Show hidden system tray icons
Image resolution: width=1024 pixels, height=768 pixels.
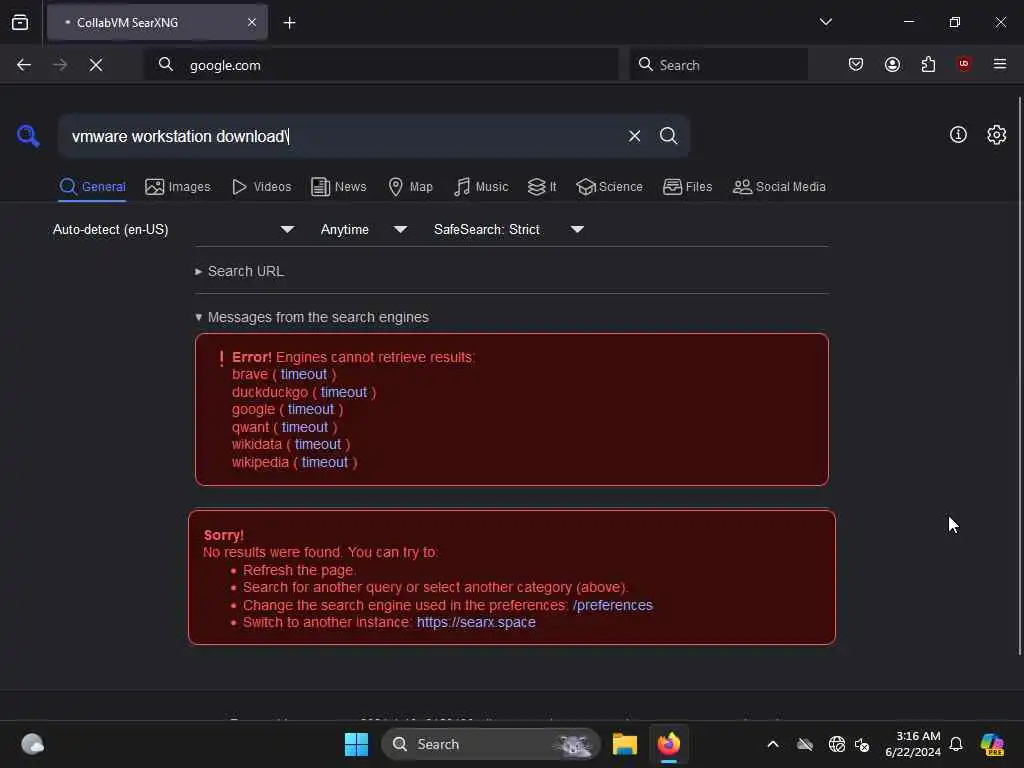click(x=773, y=744)
